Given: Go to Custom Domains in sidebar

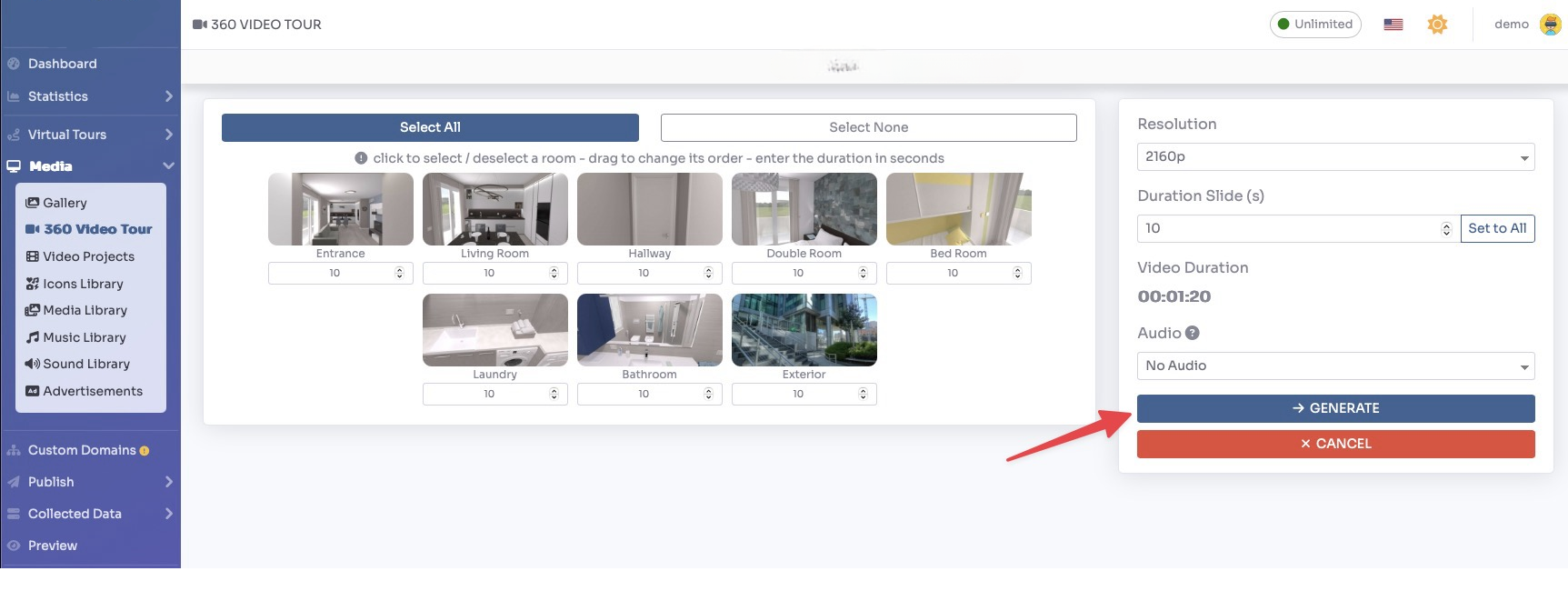Looking at the screenshot, I should tap(82, 450).
